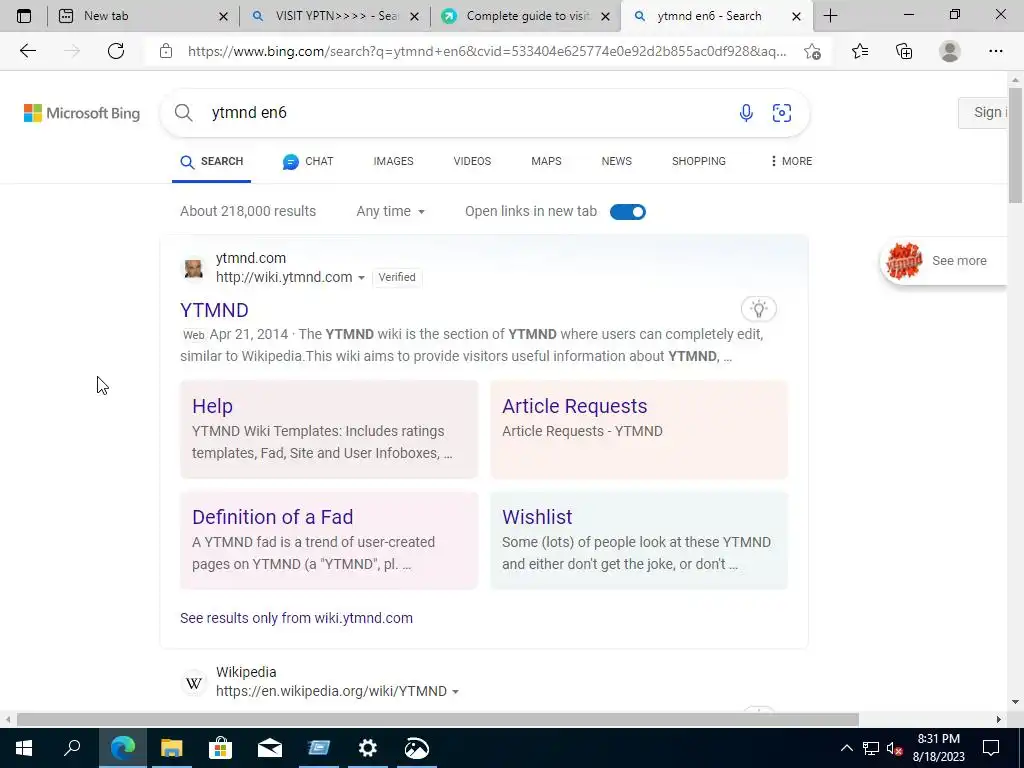Open the tab actions menu icon
This screenshot has width=1024, height=768.
pos(24,16)
